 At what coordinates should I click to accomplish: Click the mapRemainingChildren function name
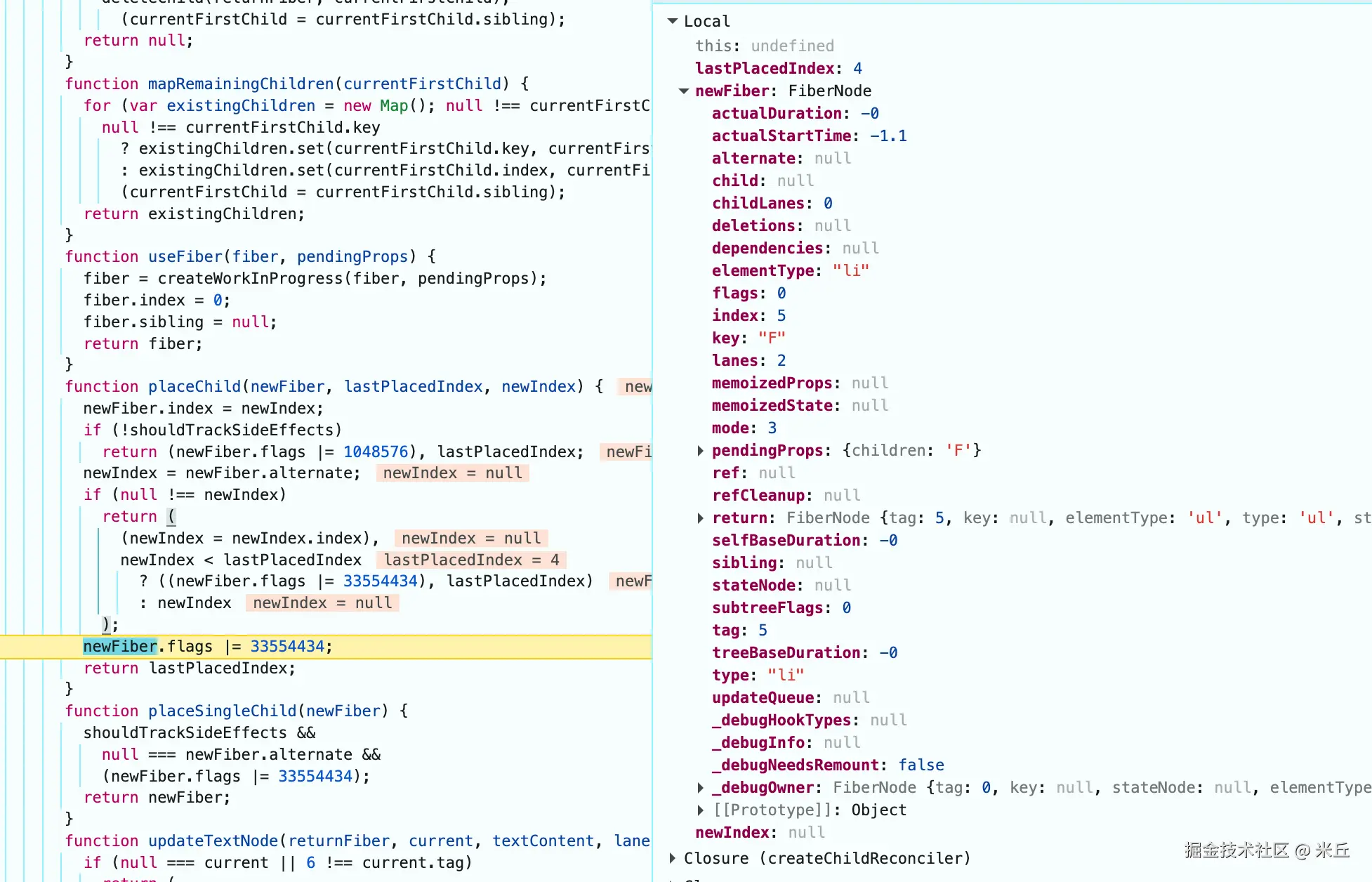(x=241, y=84)
